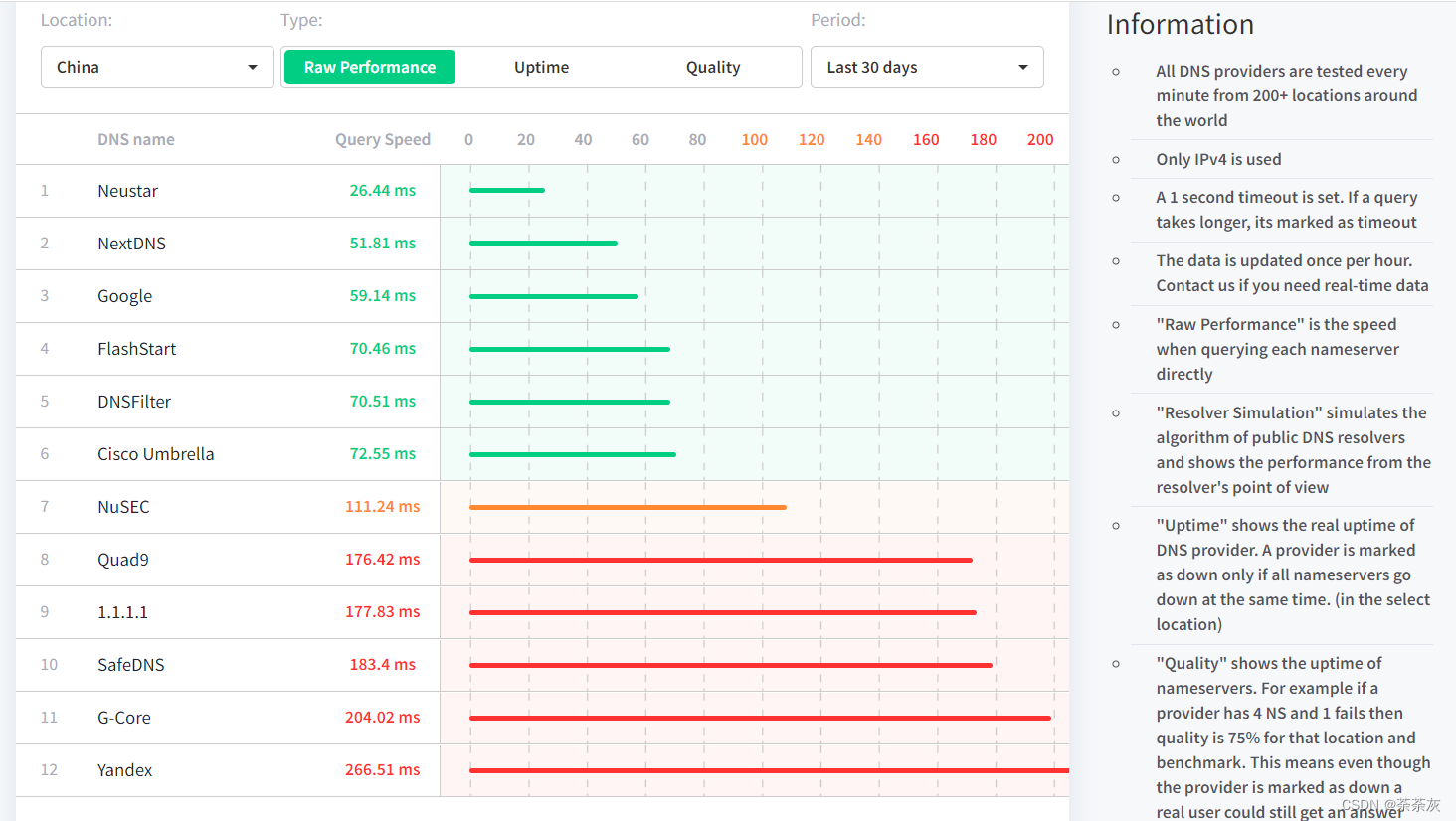Click the 72.55 ms query speed value
The width and height of the screenshot is (1456, 821).
[383, 453]
